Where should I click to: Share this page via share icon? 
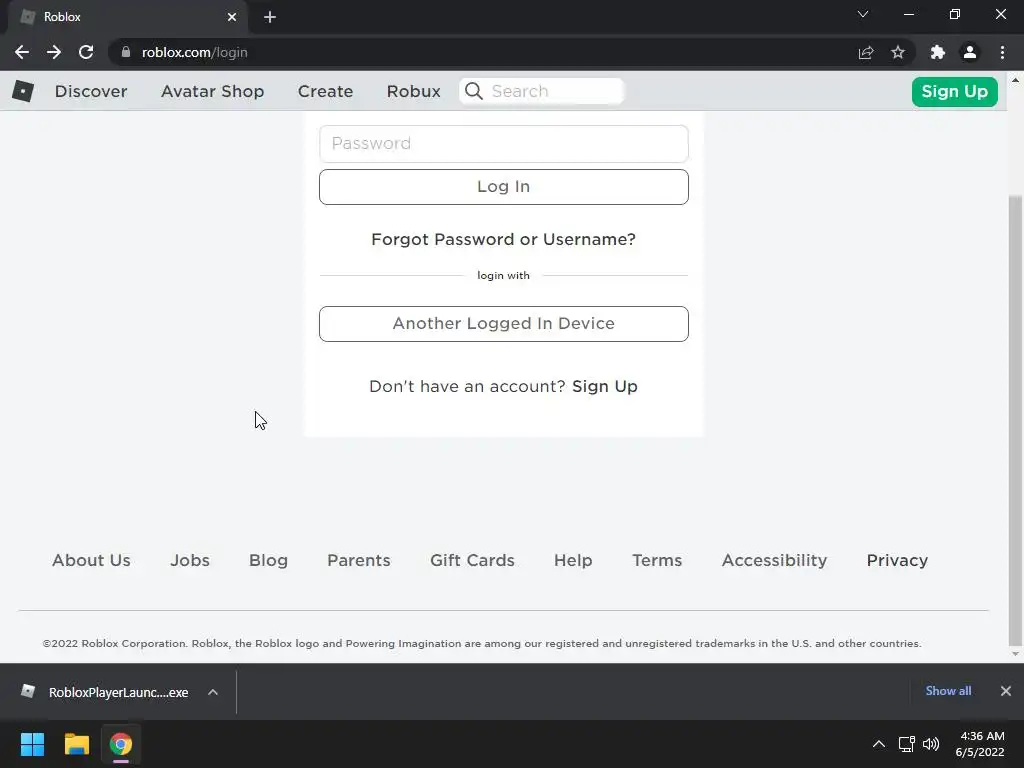866,52
